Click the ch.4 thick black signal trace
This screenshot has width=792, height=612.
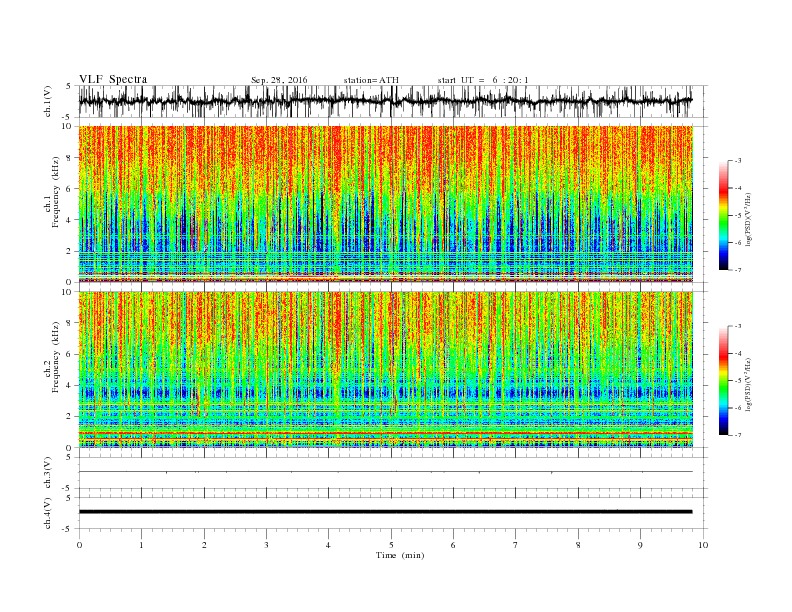click(385, 512)
